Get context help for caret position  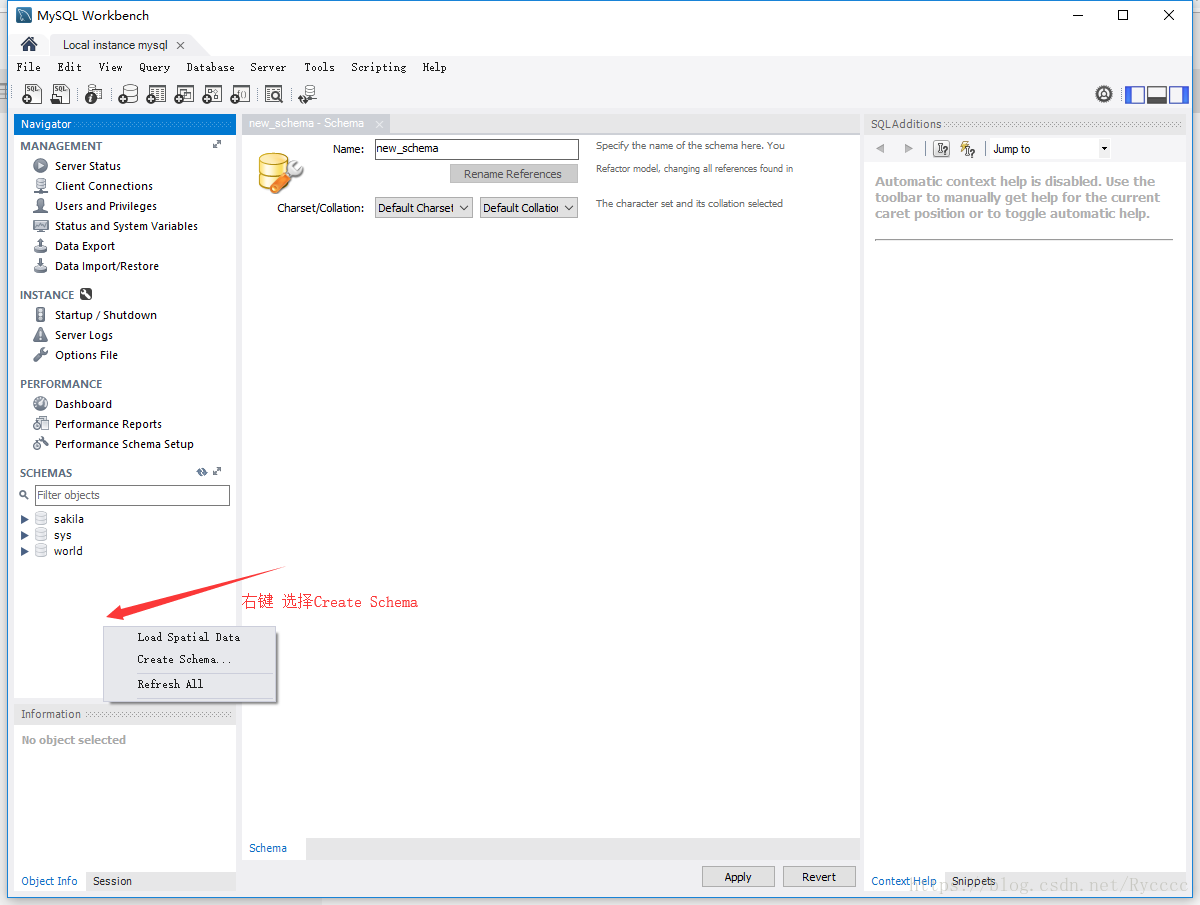point(942,149)
